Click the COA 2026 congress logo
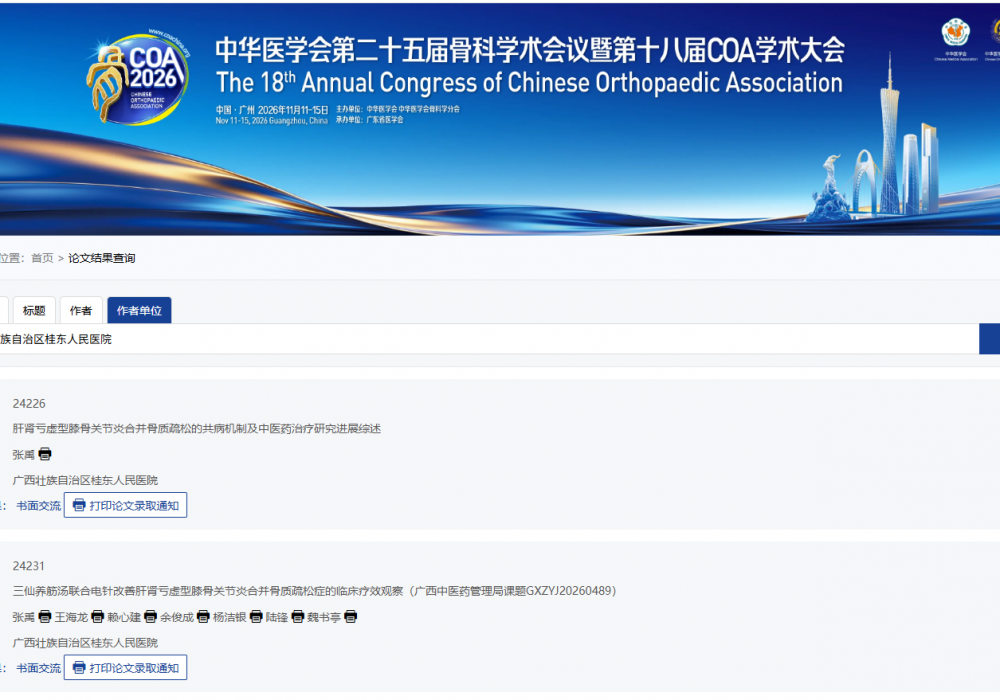Viewport: 1000px width, 700px height. [x=138, y=77]
